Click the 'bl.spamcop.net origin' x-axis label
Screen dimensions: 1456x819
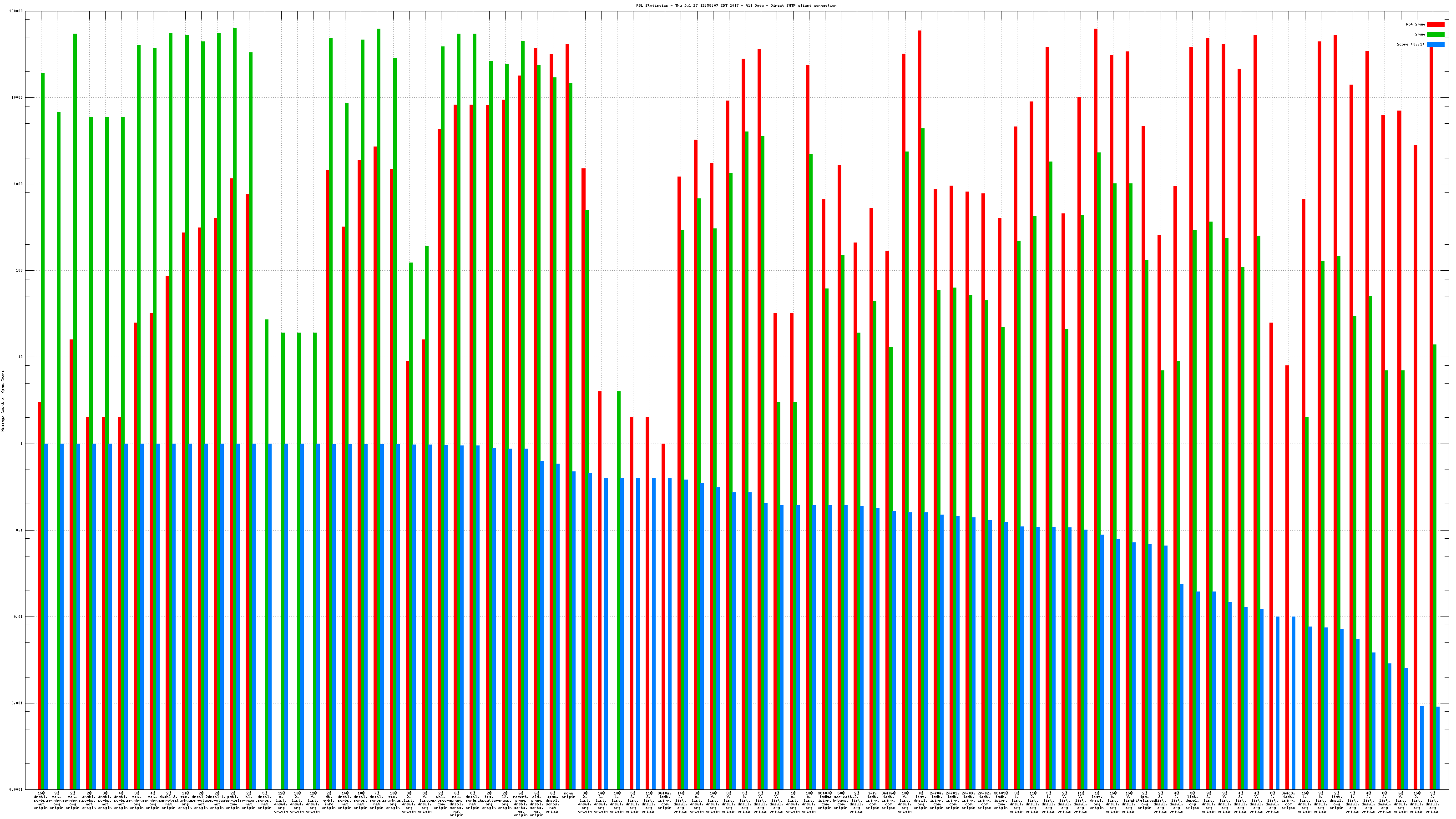click(249, 800)
